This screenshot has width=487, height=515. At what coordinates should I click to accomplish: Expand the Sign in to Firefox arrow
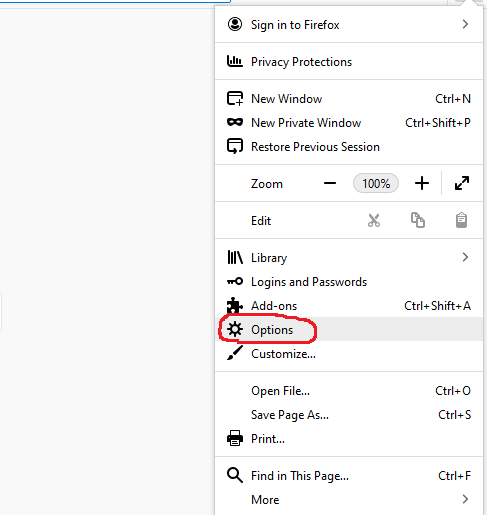tap(465, 24)
